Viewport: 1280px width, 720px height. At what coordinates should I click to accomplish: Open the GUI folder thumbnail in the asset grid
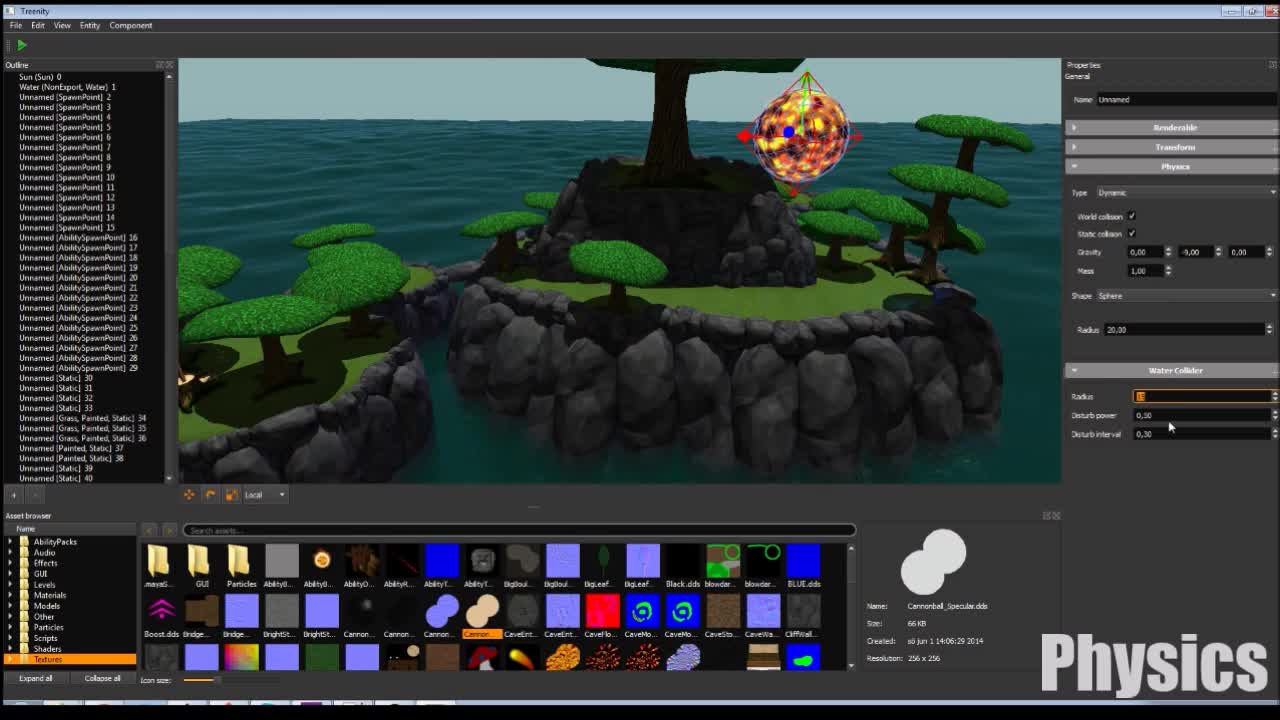pyautogui.click(x=201, y=566)
